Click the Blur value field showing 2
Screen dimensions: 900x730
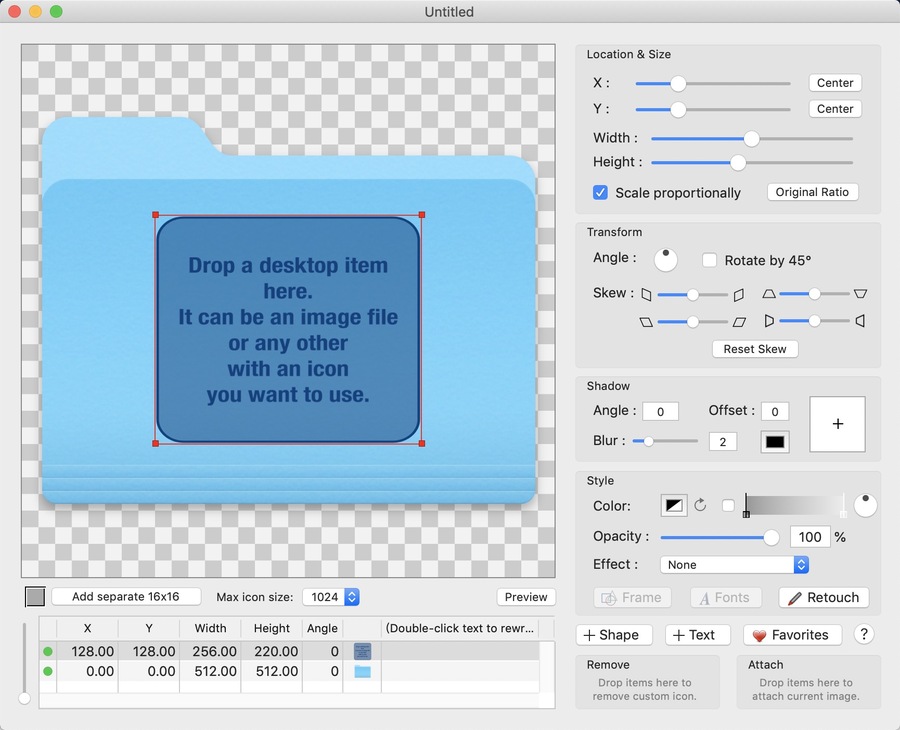pos(723,442)
